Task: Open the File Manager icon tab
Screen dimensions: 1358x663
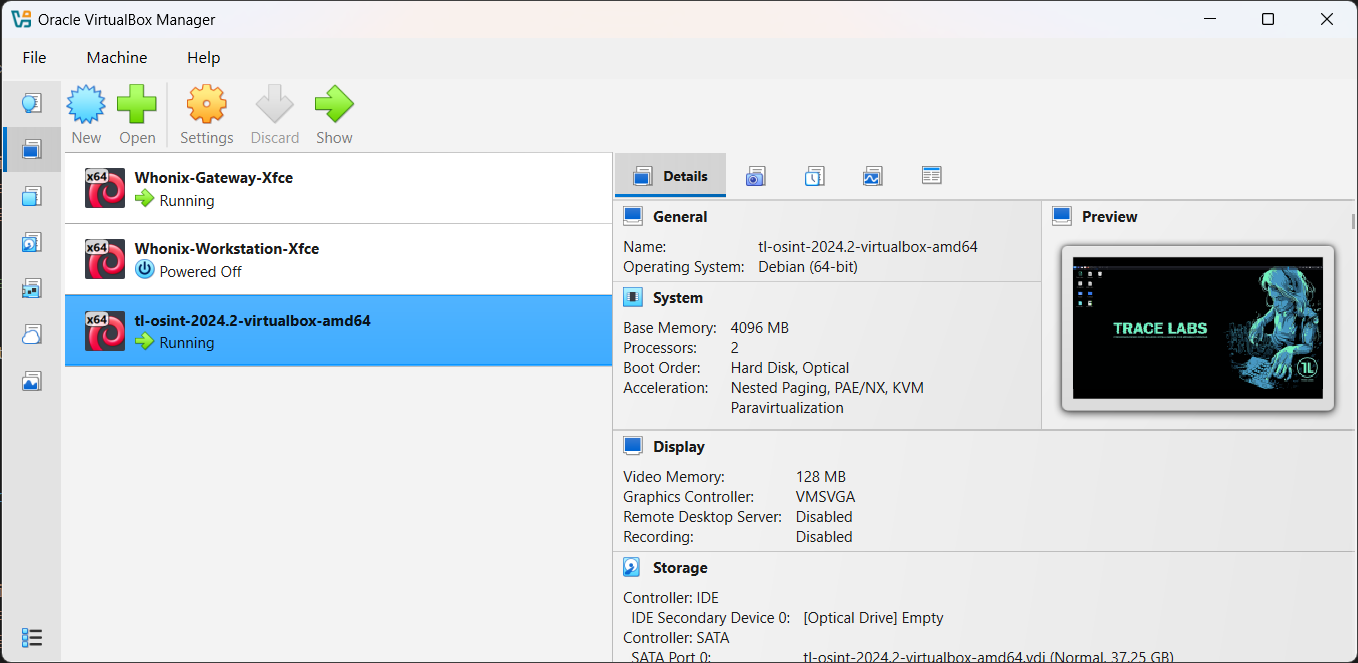Action: click(x=931, y=175)
